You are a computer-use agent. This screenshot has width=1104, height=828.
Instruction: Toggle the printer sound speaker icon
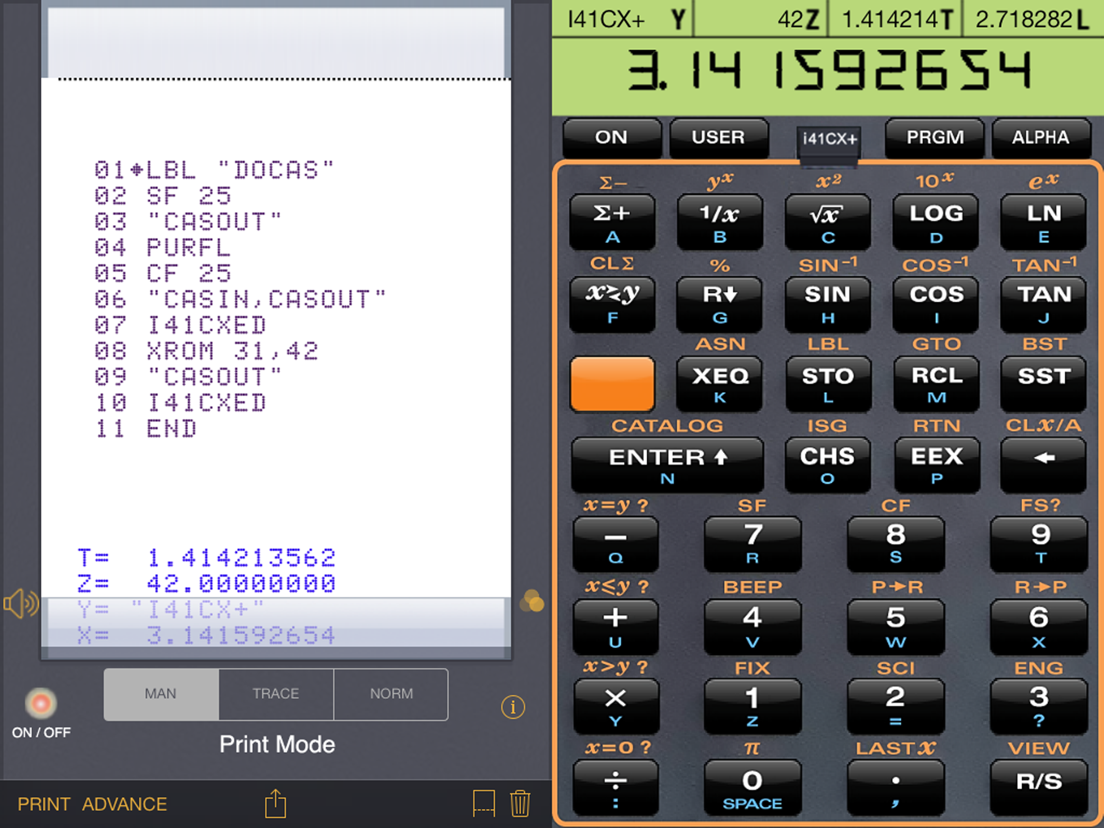[21, 604]
